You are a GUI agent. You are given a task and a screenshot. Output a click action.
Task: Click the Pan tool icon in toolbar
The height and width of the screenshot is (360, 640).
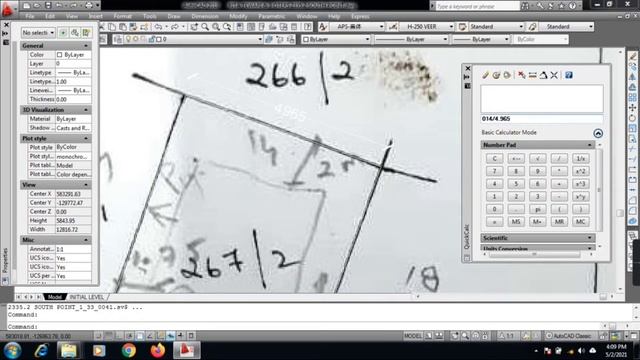coord(194,27)
